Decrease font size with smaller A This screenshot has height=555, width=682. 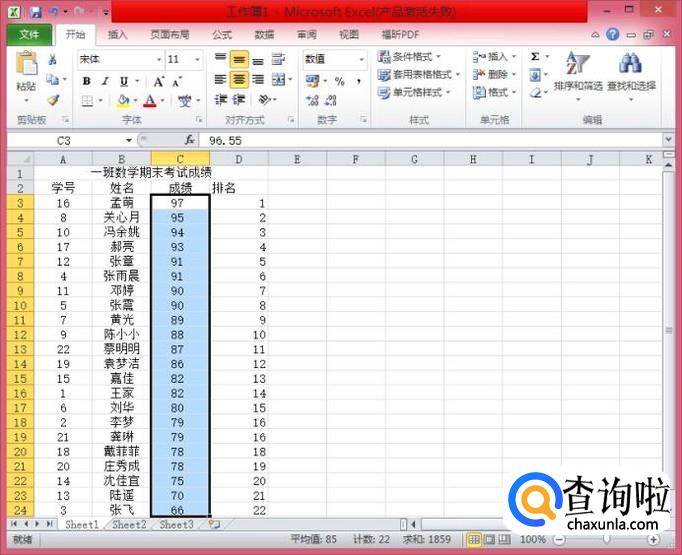tap(177, 81)
